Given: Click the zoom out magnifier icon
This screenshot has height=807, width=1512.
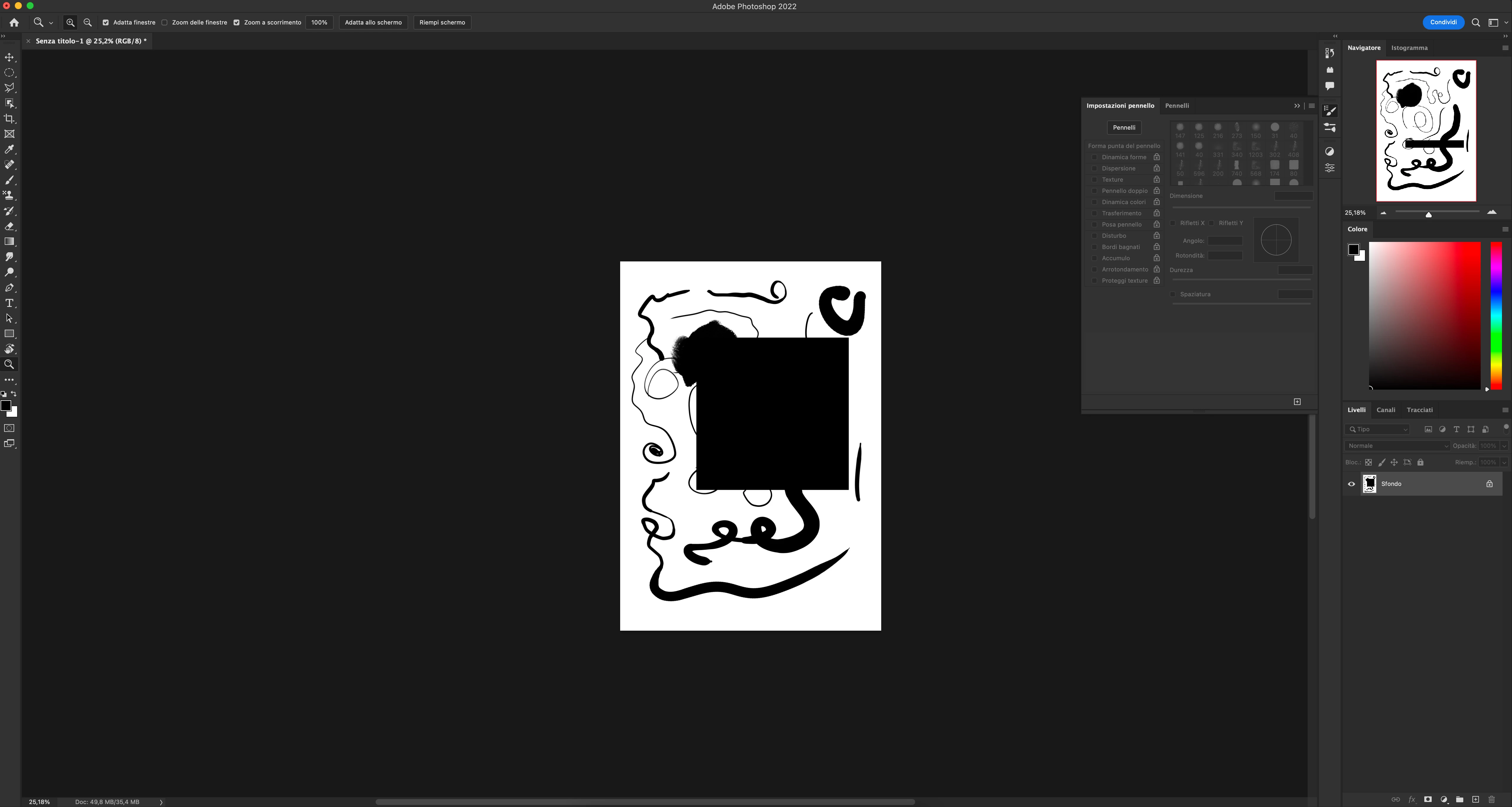Looking at the screenshot, I should [87, 22].
